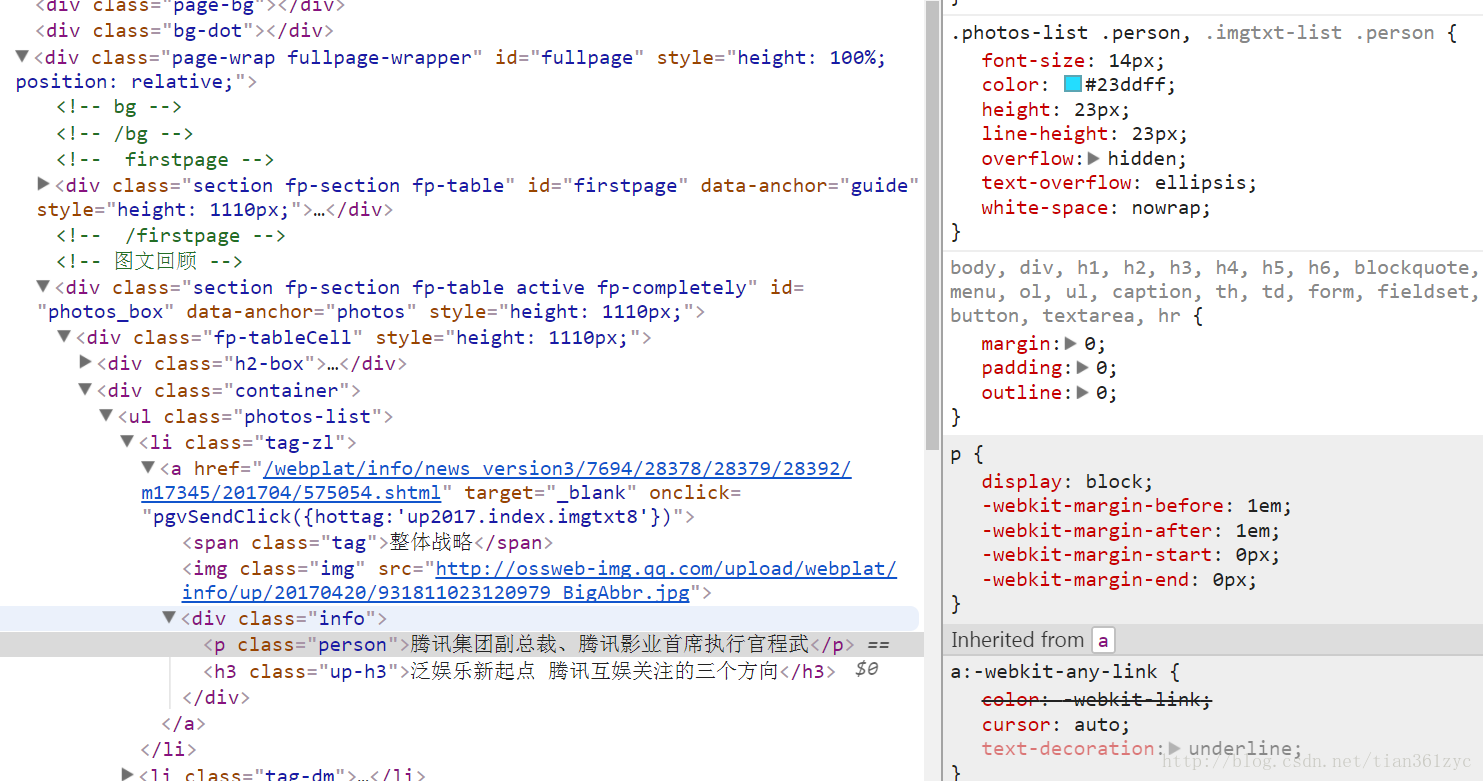
Task: Expand the firstpage section div node
Action: pos(43,184)
